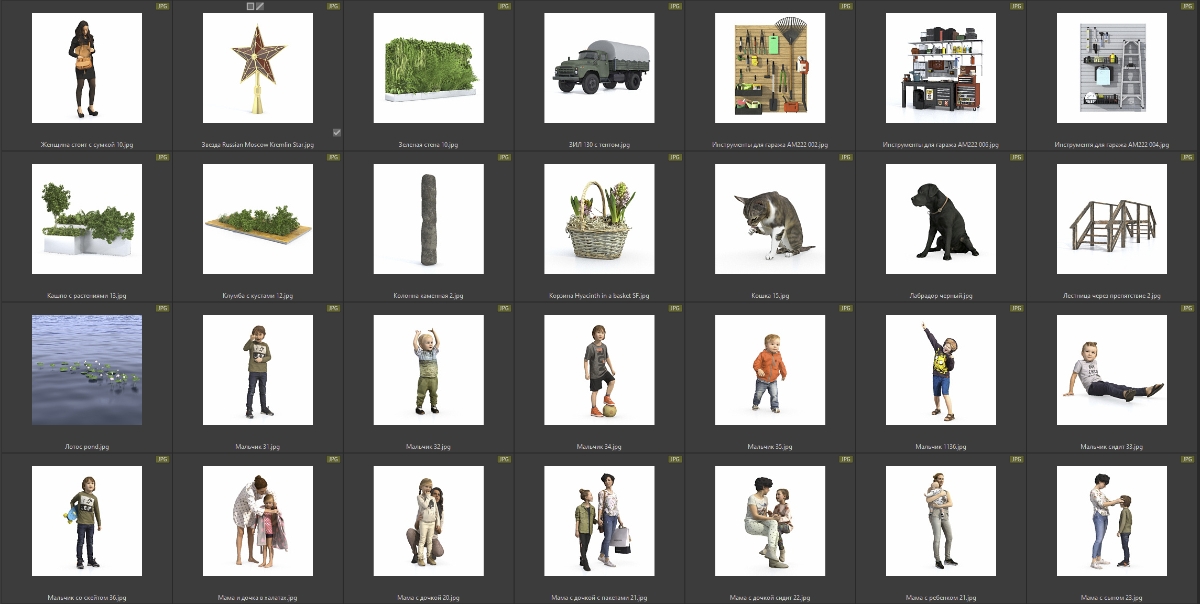This screenshot has height=604, width=1200.
Task: Select the ZIL 130 truck thumbnail
Action: point(599,68)
